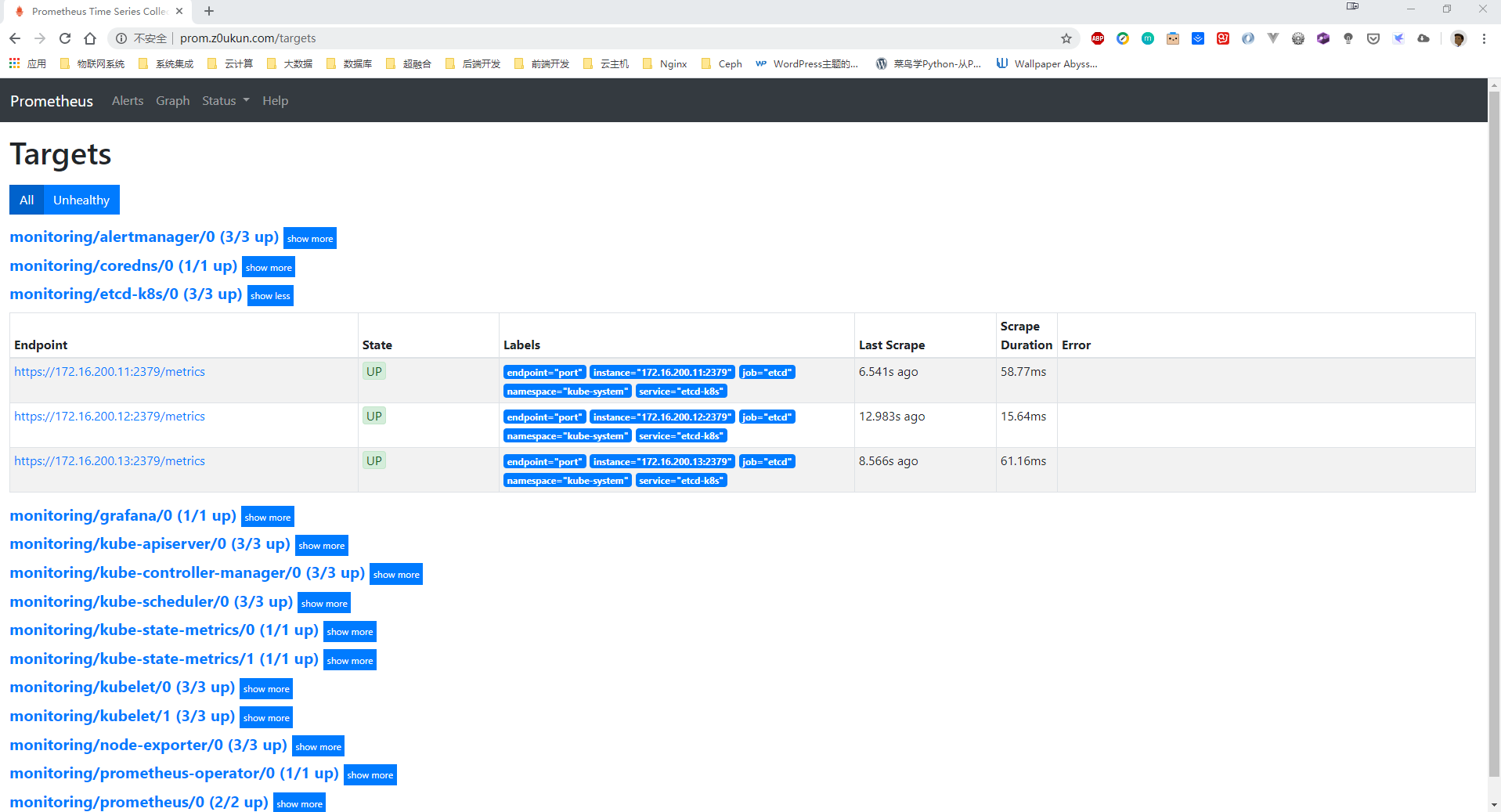The height and width of the screenshot is (812, 1501).
Task: Expand kubelet/1 targets with show more
Action: [266, 717]
